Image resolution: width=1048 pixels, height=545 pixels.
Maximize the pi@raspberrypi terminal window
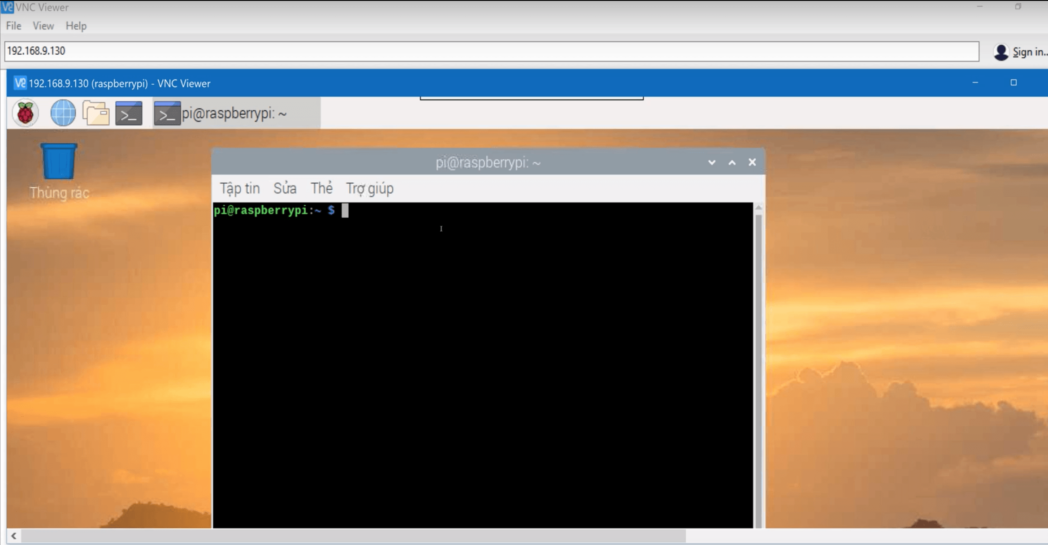tap(732, 163)
